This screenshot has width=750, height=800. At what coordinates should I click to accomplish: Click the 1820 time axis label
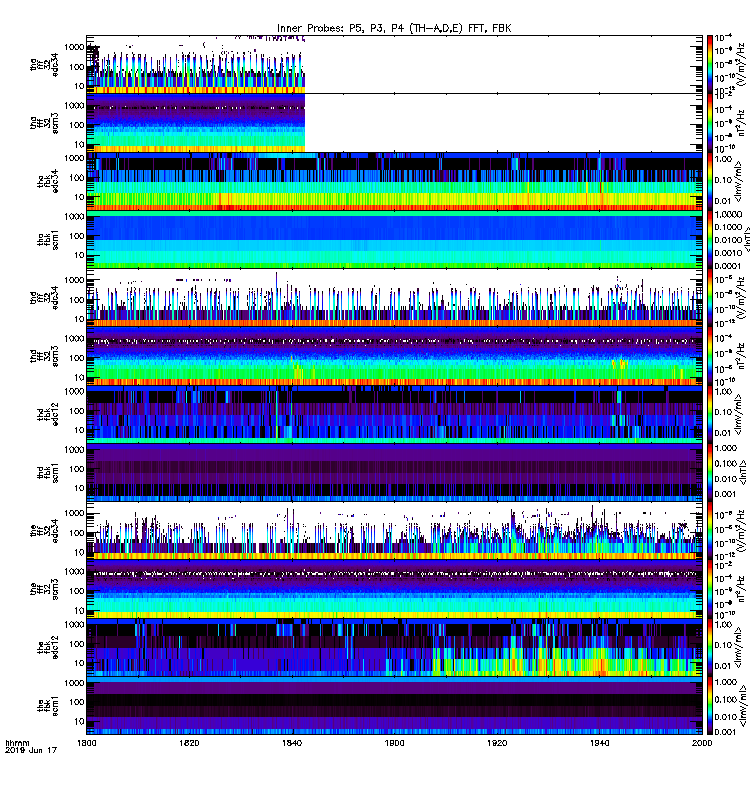tap(189, 743)
